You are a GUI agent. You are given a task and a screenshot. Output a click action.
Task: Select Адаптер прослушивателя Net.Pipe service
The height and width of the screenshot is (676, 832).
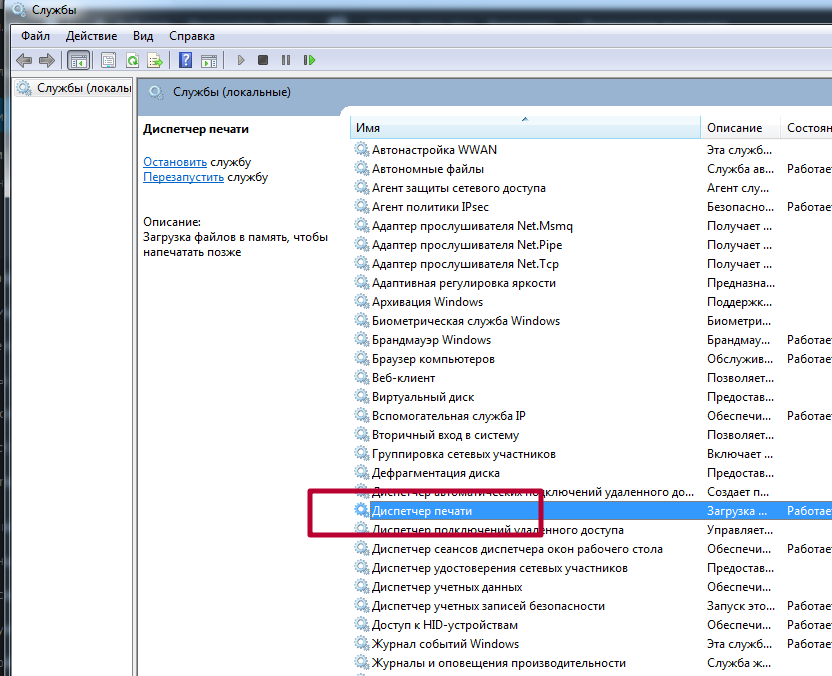[467, 245]
